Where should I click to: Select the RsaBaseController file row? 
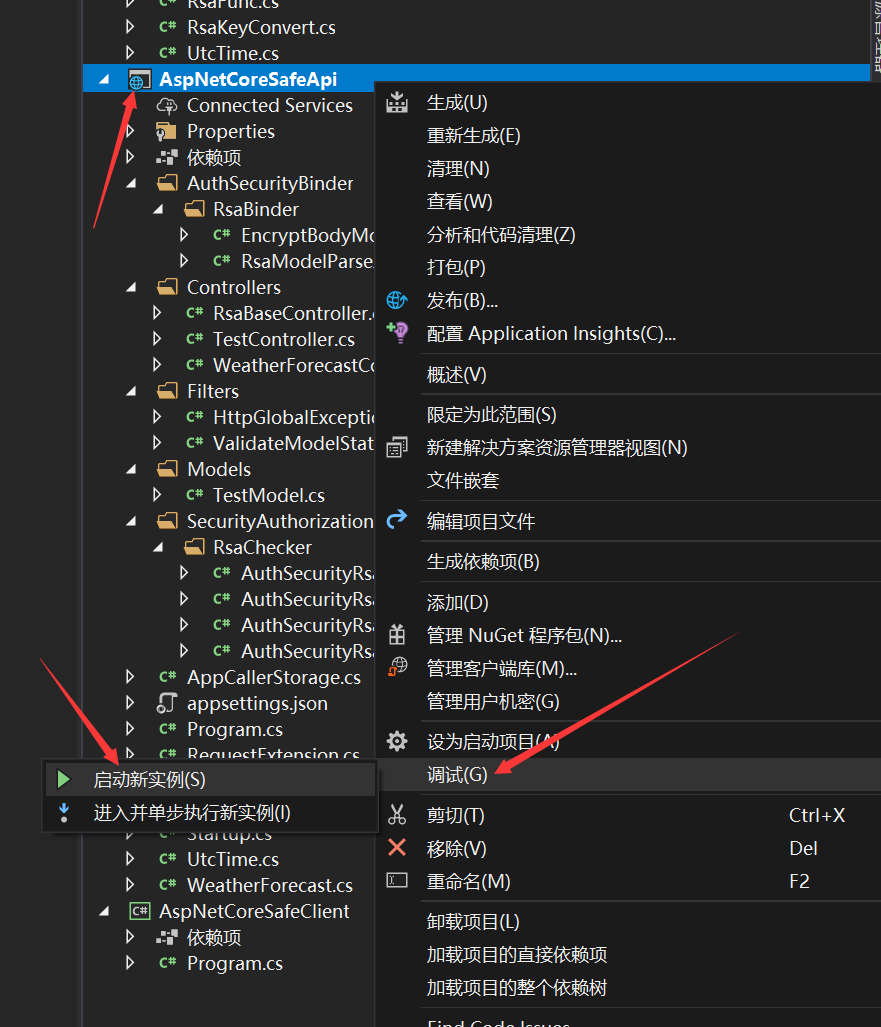click(293, 313)
